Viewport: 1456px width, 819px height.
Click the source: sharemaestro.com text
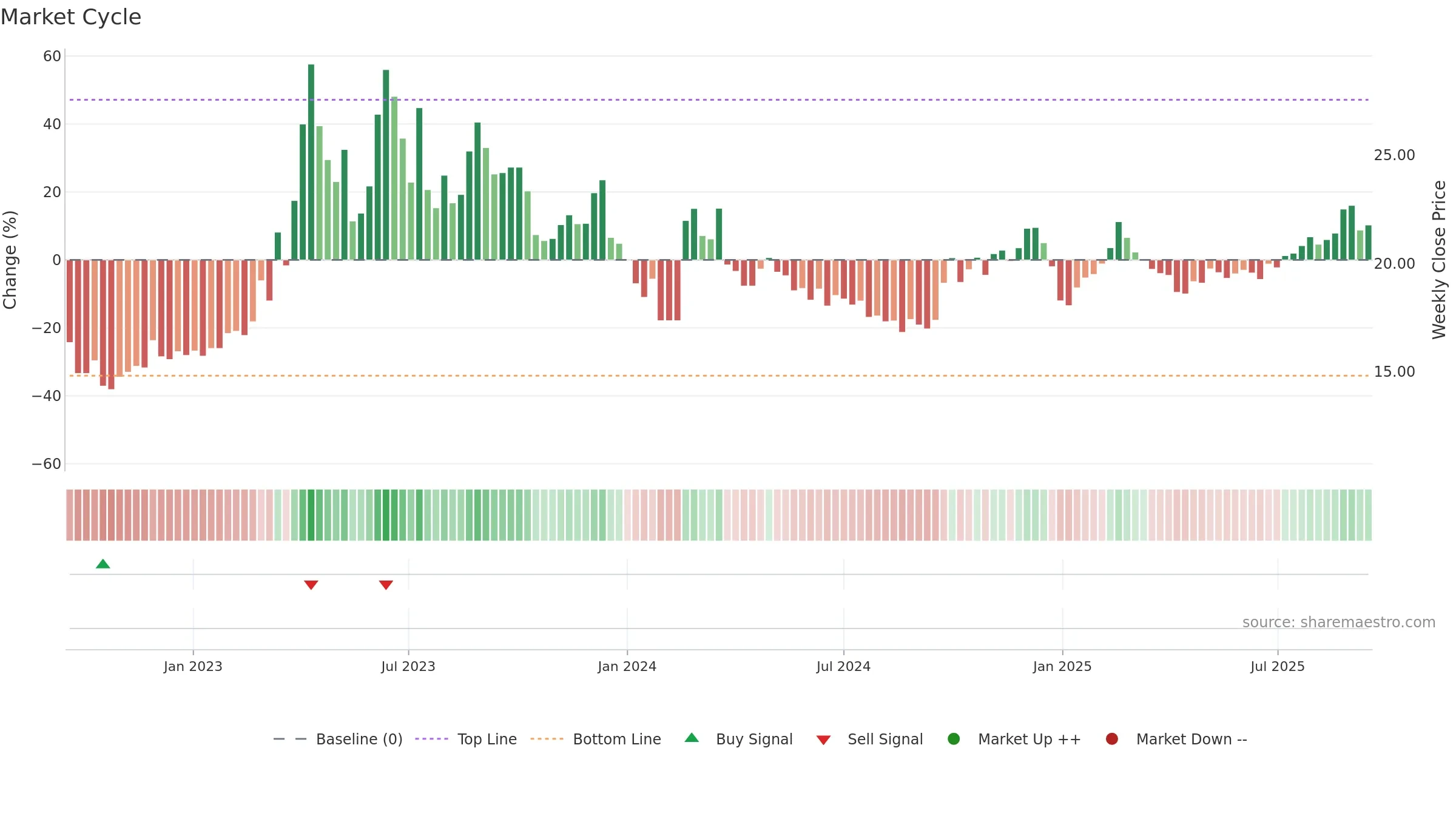(x=1339, y=622)
